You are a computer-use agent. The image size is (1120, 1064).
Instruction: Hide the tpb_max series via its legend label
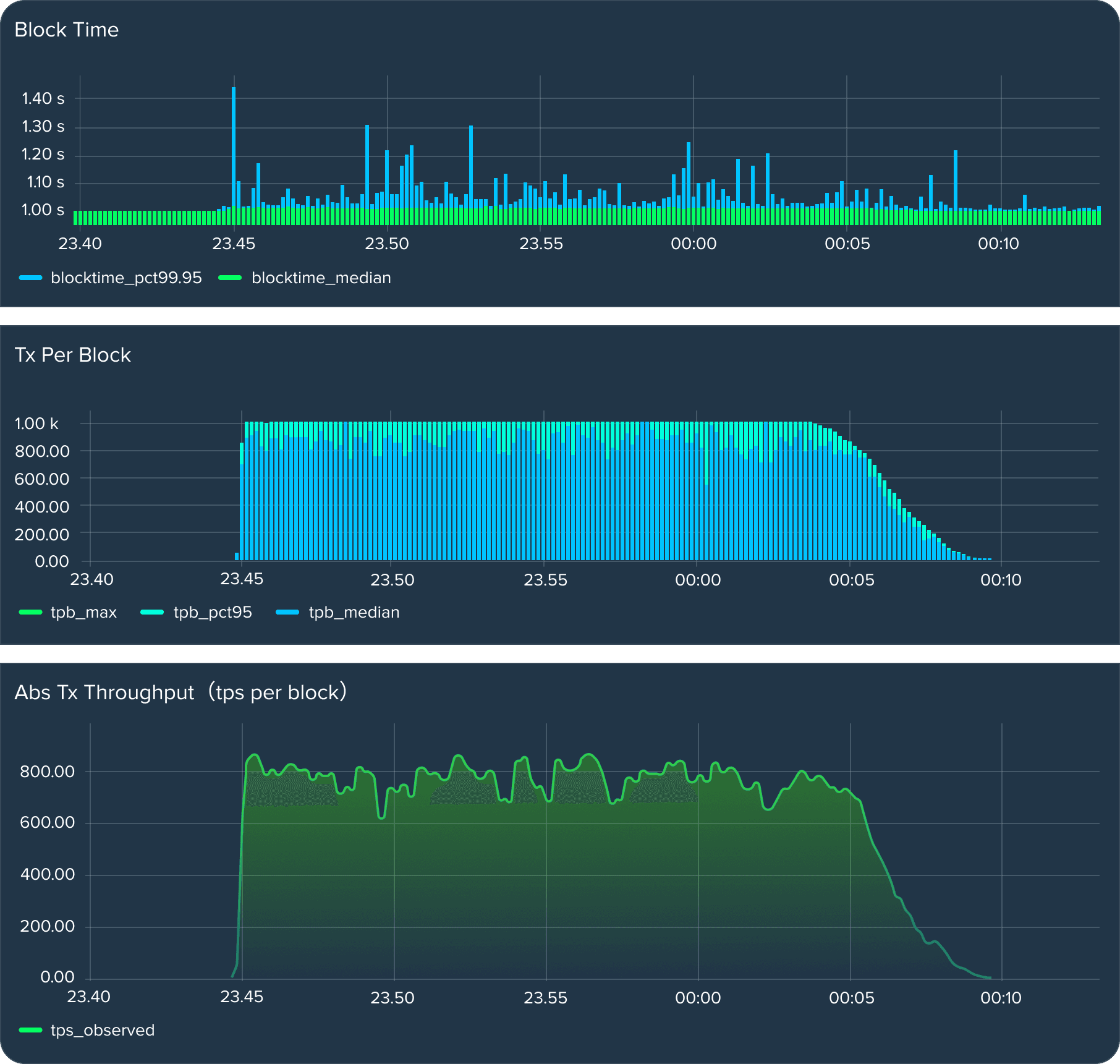click(x=83, y=612)
